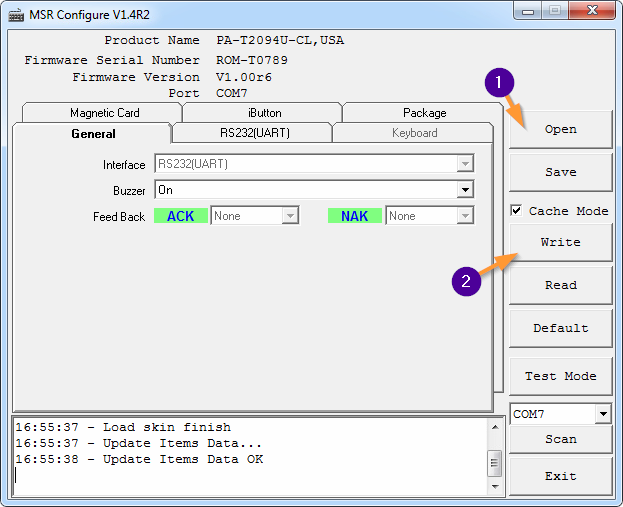The height and width of the screenshot is (507, 623).
Task: Click the Scan button
Action: tap(560, 439)
